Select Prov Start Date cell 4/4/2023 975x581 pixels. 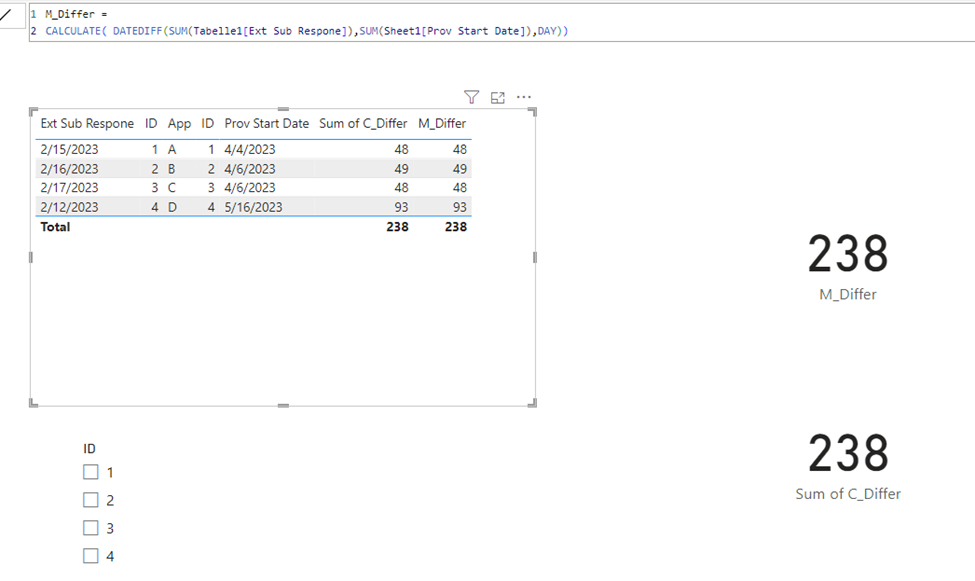tap(250, 149)
